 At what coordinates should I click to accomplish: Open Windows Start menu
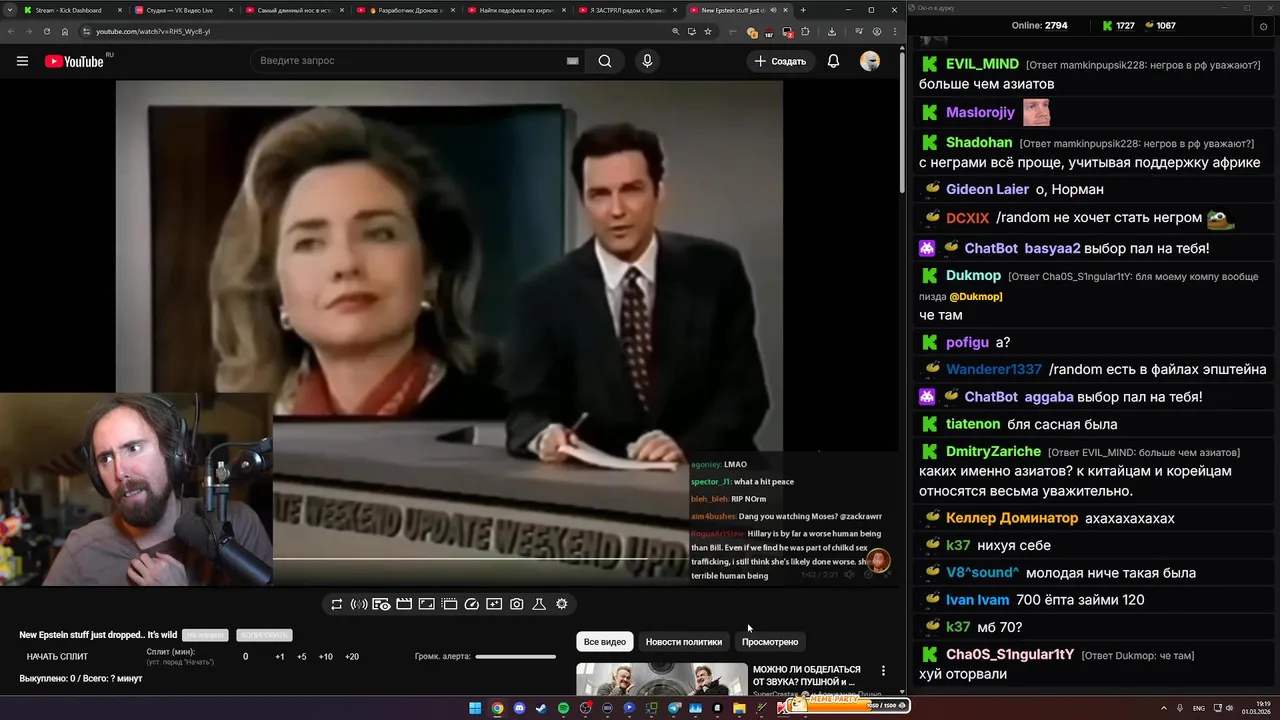point(475,708)
